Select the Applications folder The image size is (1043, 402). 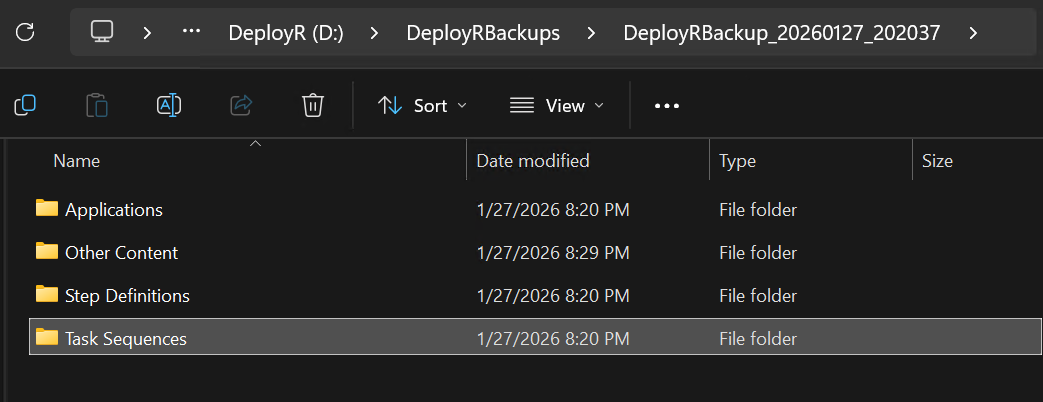pyautogui.click(x=113, y=210)
